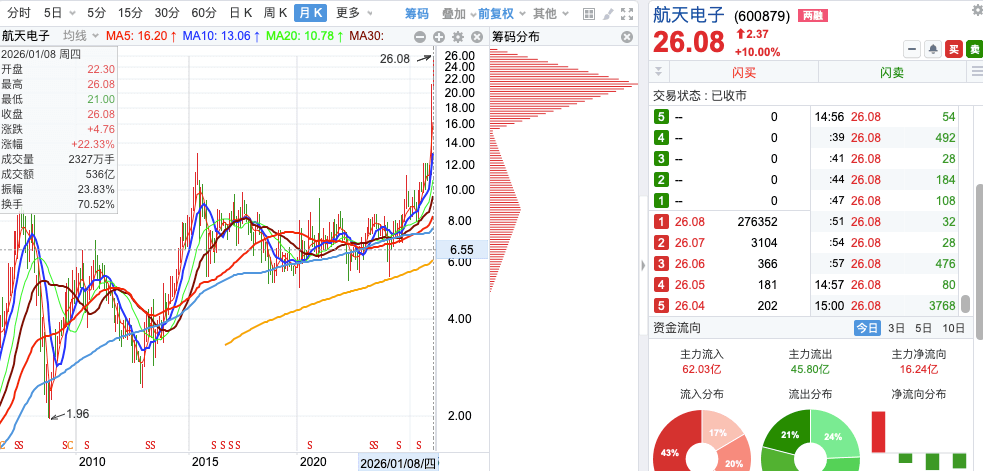Select buy level 1 order row
Image resolution: width=983 pixels, height=471 pixels.
[x=729, y=221]
